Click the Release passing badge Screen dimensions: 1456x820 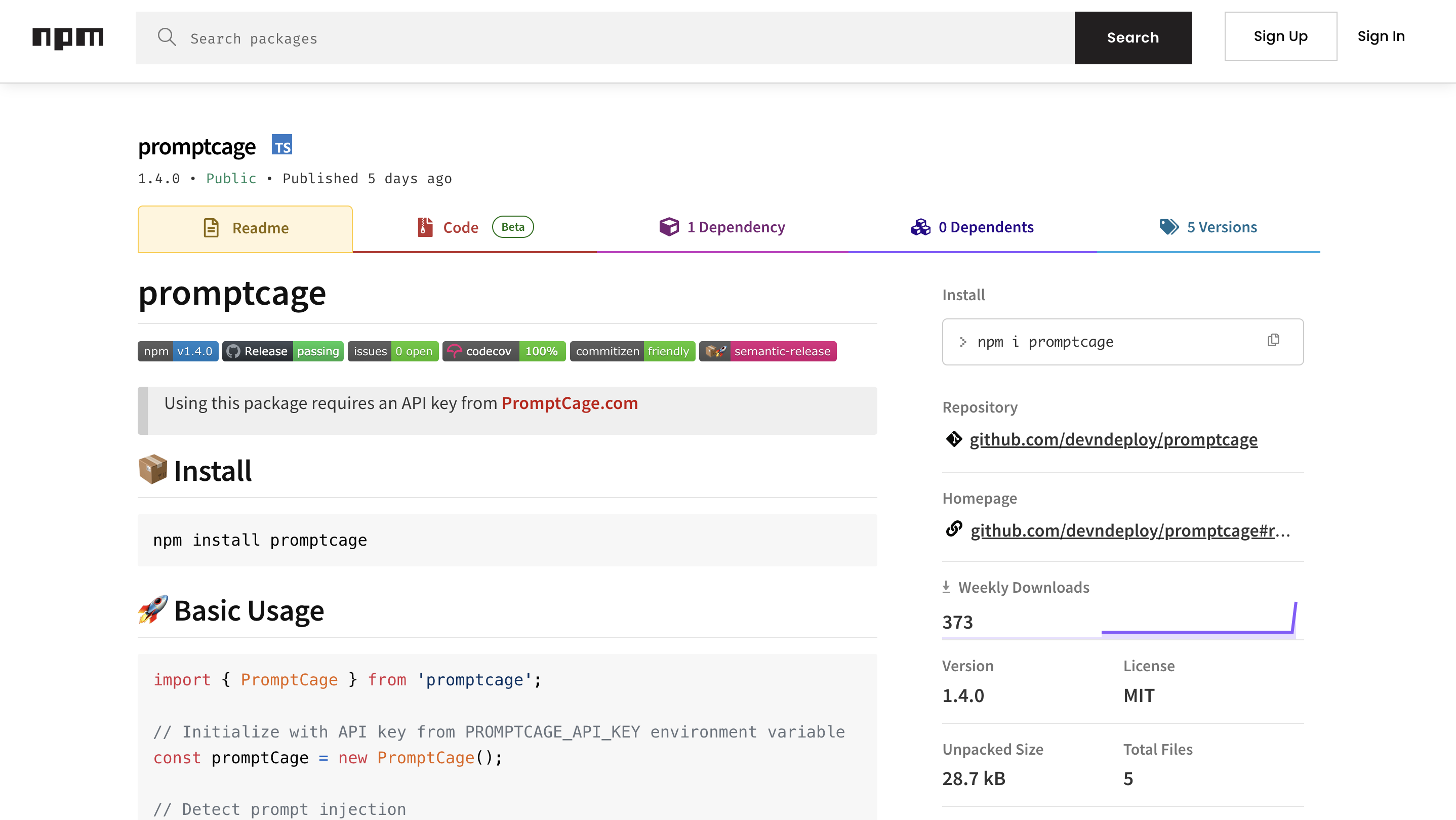tap(282, 351)
